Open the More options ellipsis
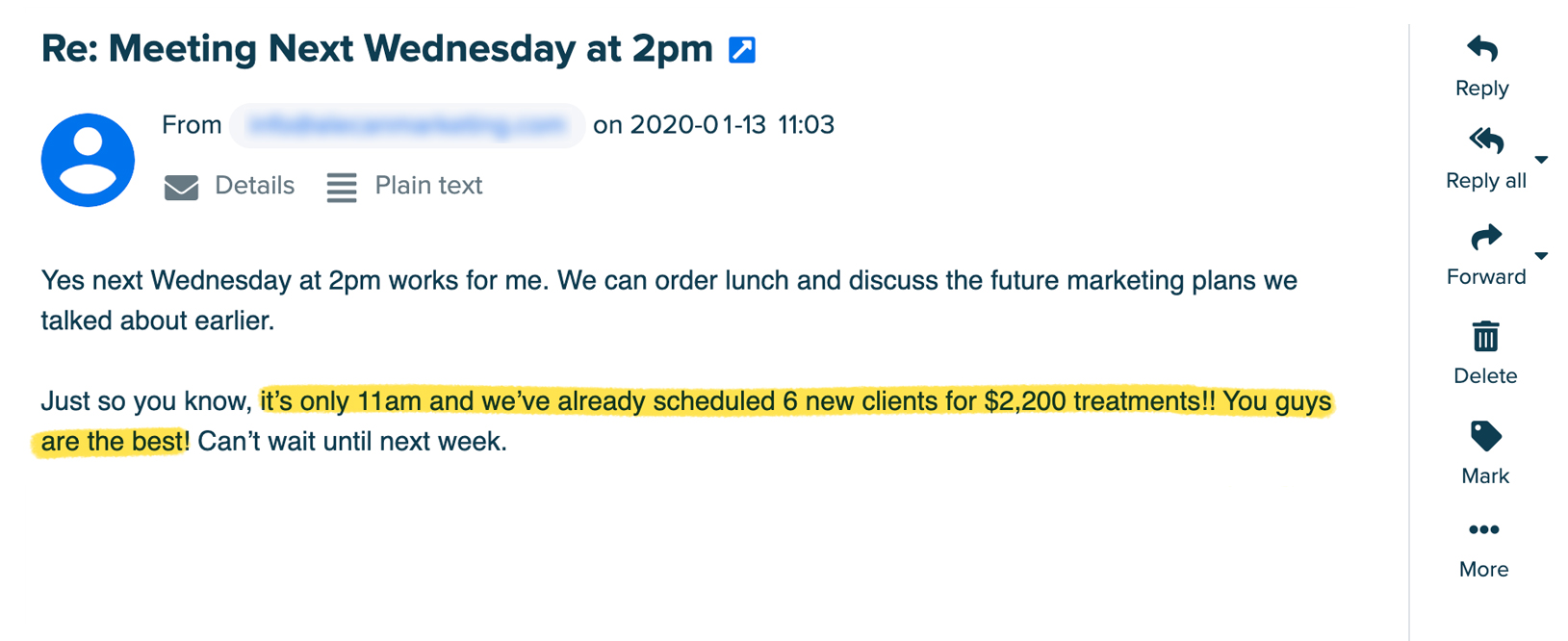 click(x=1484, y=530)
